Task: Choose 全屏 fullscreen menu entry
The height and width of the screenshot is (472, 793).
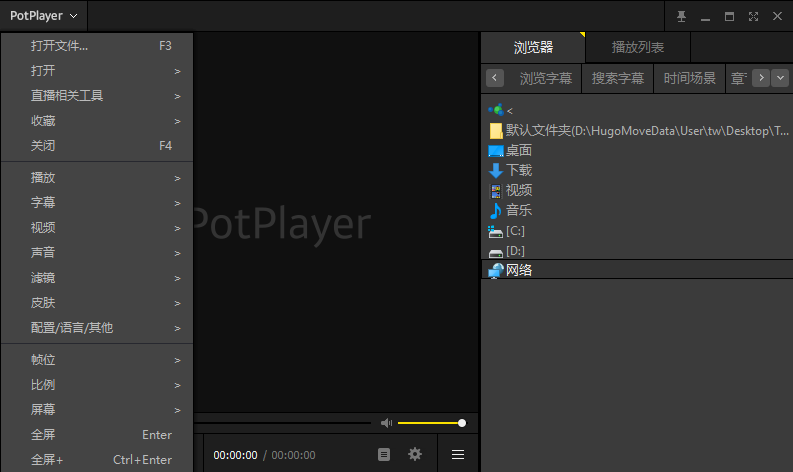Action: point(97,435)
